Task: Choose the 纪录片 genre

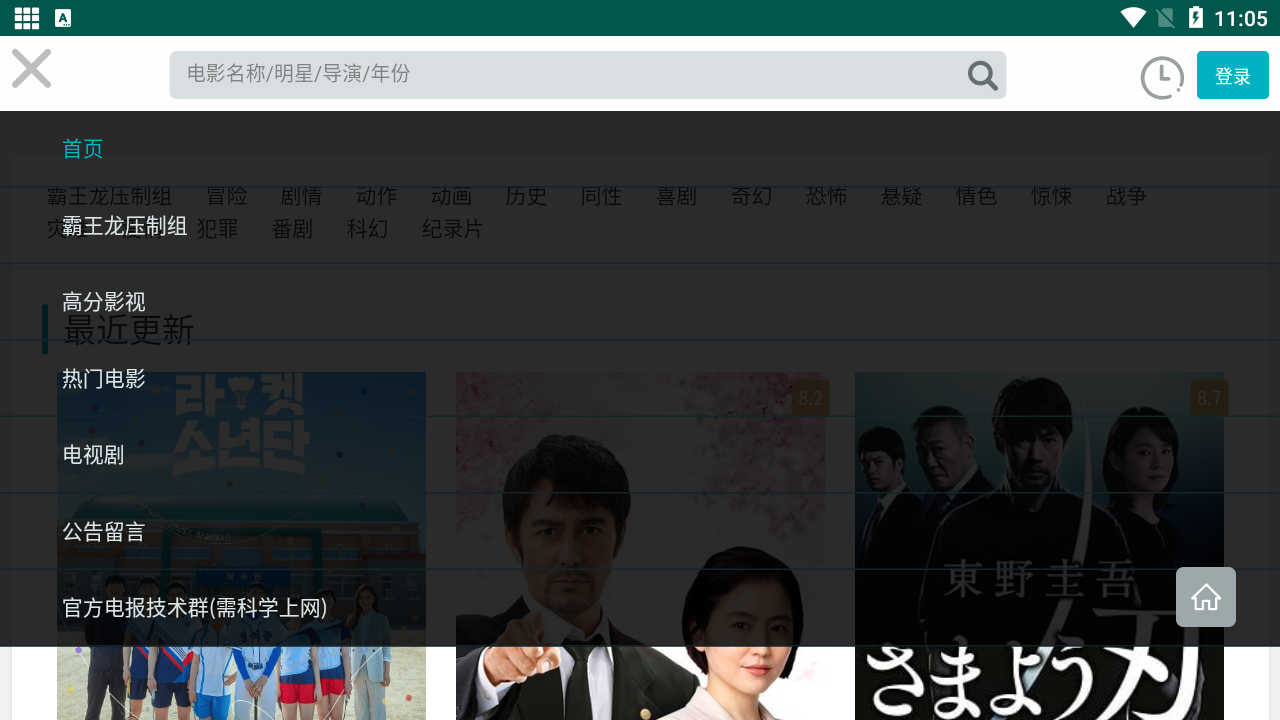Action: pyautogui.click(x=452, y=229)
